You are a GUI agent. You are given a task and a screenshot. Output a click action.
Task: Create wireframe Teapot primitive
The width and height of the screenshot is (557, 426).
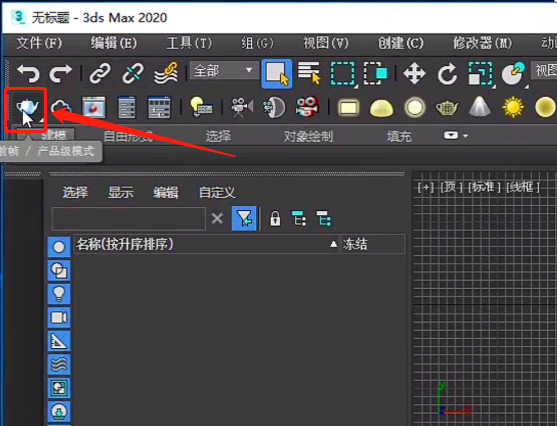(447, 108)
